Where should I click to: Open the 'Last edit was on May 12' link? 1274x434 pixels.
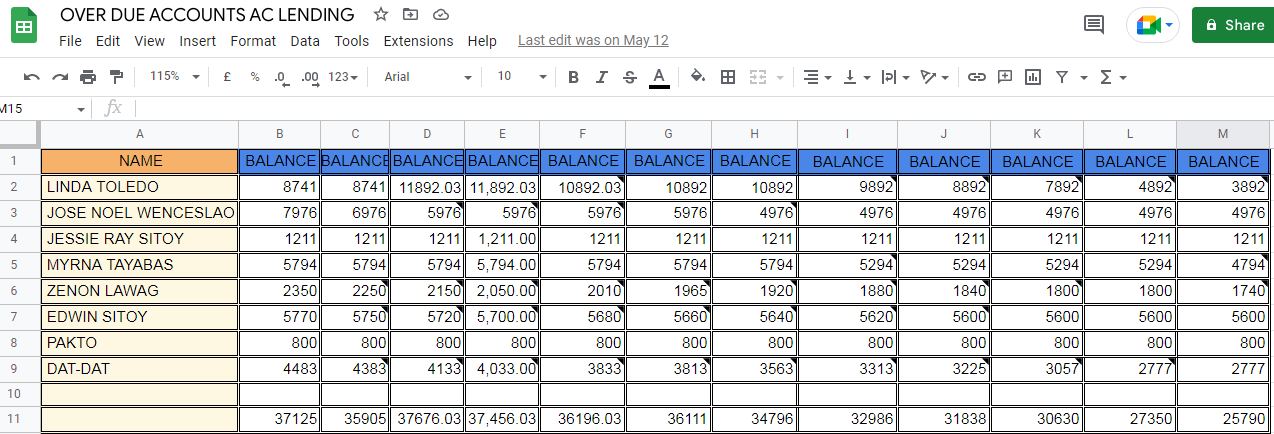pyautogui.click(x=593, y=41)
